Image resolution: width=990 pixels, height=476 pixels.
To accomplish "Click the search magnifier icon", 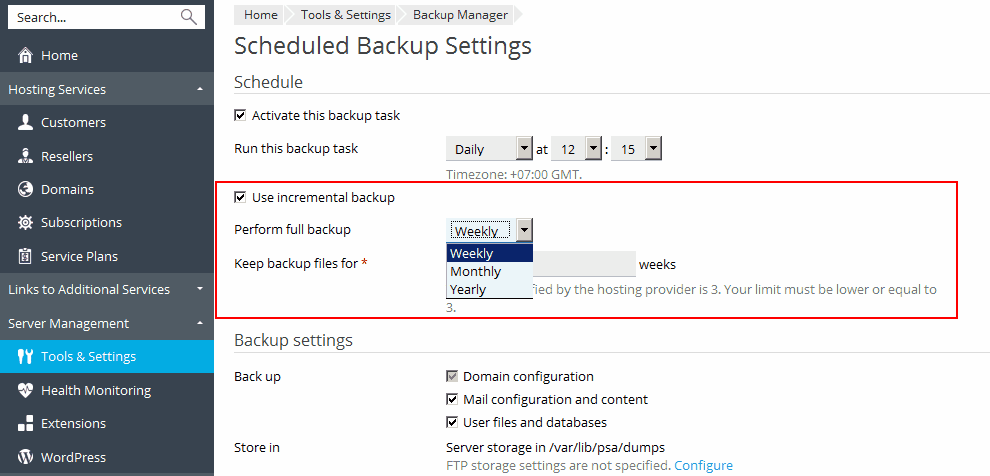I will [x=189, y=17].
